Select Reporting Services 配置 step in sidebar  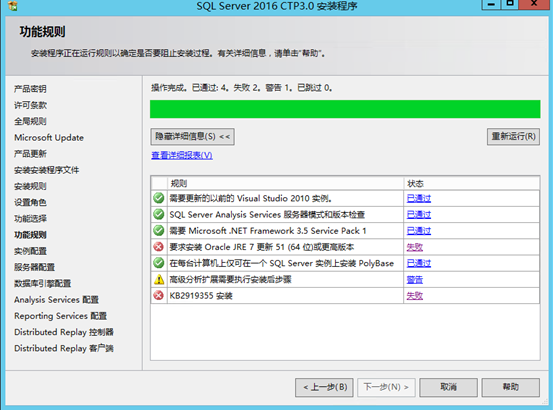(60, 316)
